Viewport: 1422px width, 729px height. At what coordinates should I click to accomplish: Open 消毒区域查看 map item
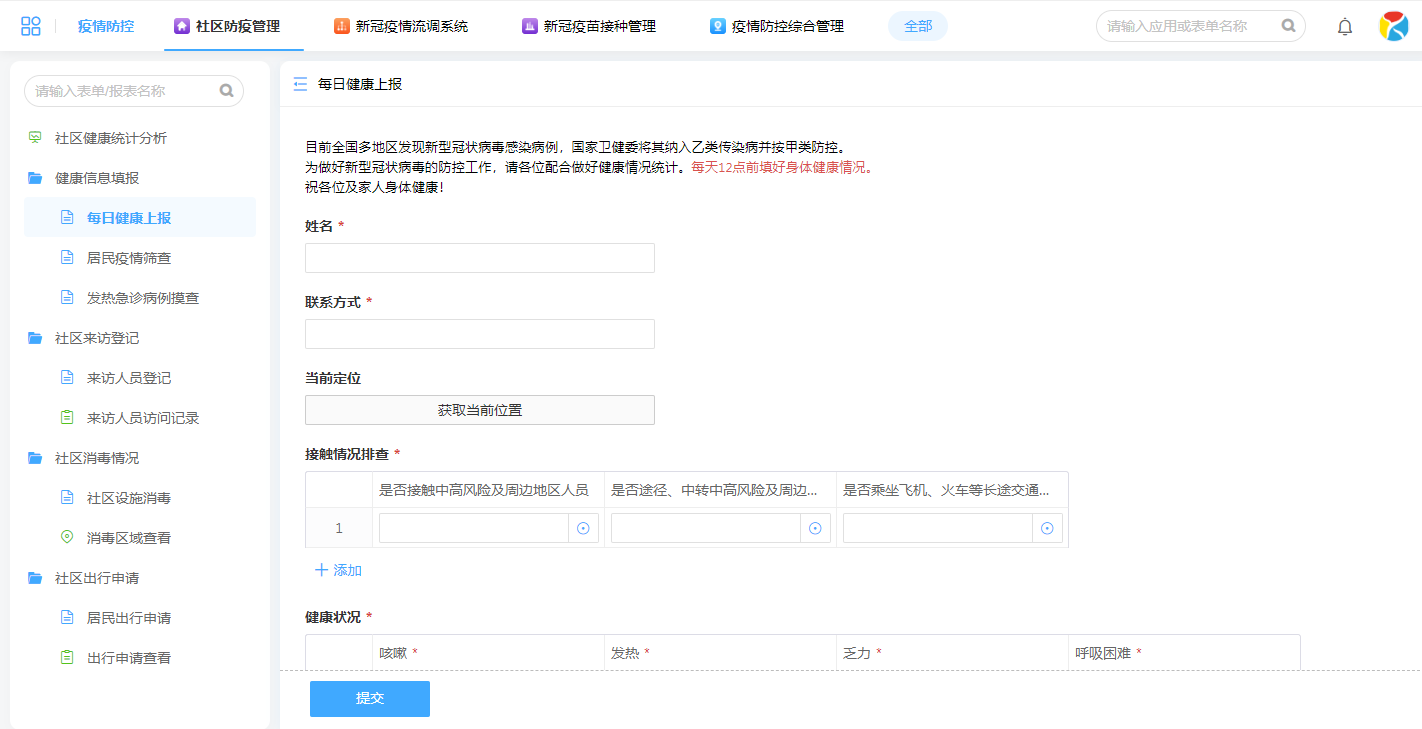128,538
